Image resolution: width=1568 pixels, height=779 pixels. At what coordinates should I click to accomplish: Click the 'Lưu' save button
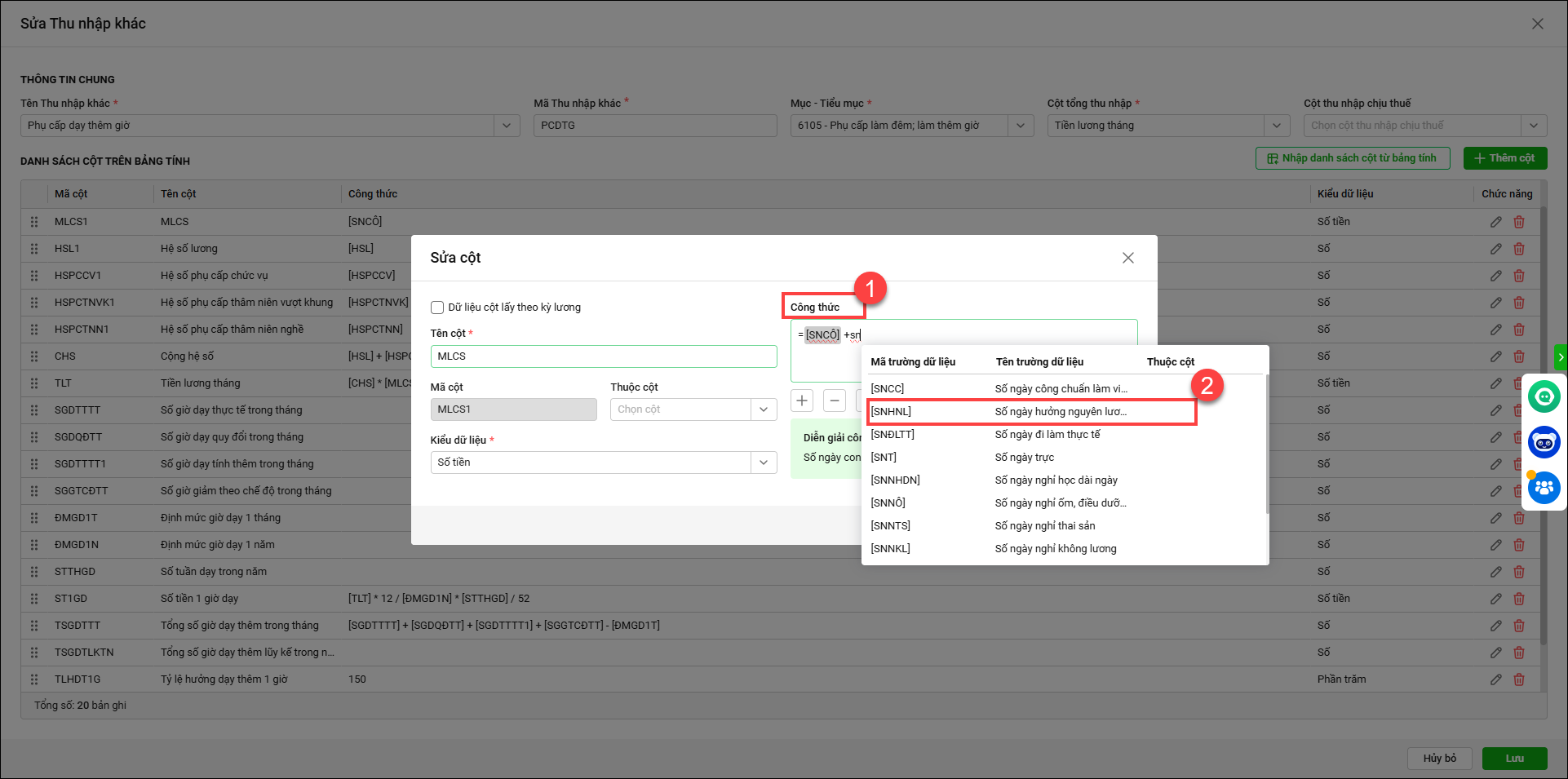coord(1514,759)
